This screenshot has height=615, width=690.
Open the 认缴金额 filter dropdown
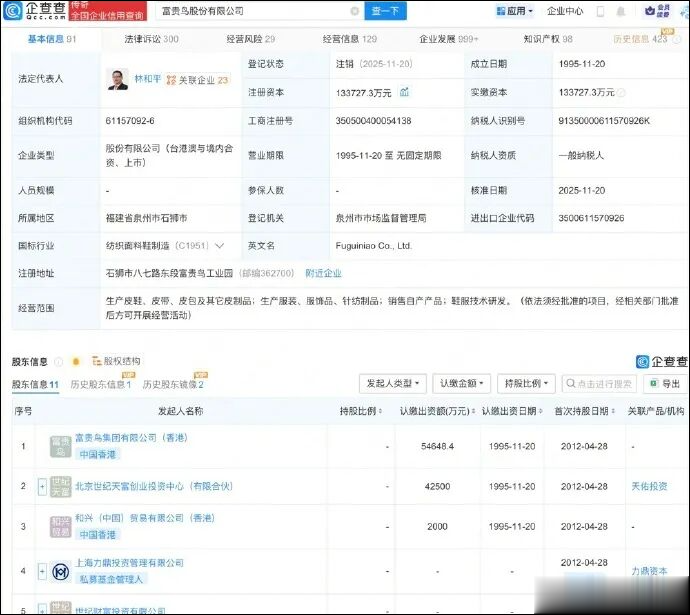coord(464,383)
